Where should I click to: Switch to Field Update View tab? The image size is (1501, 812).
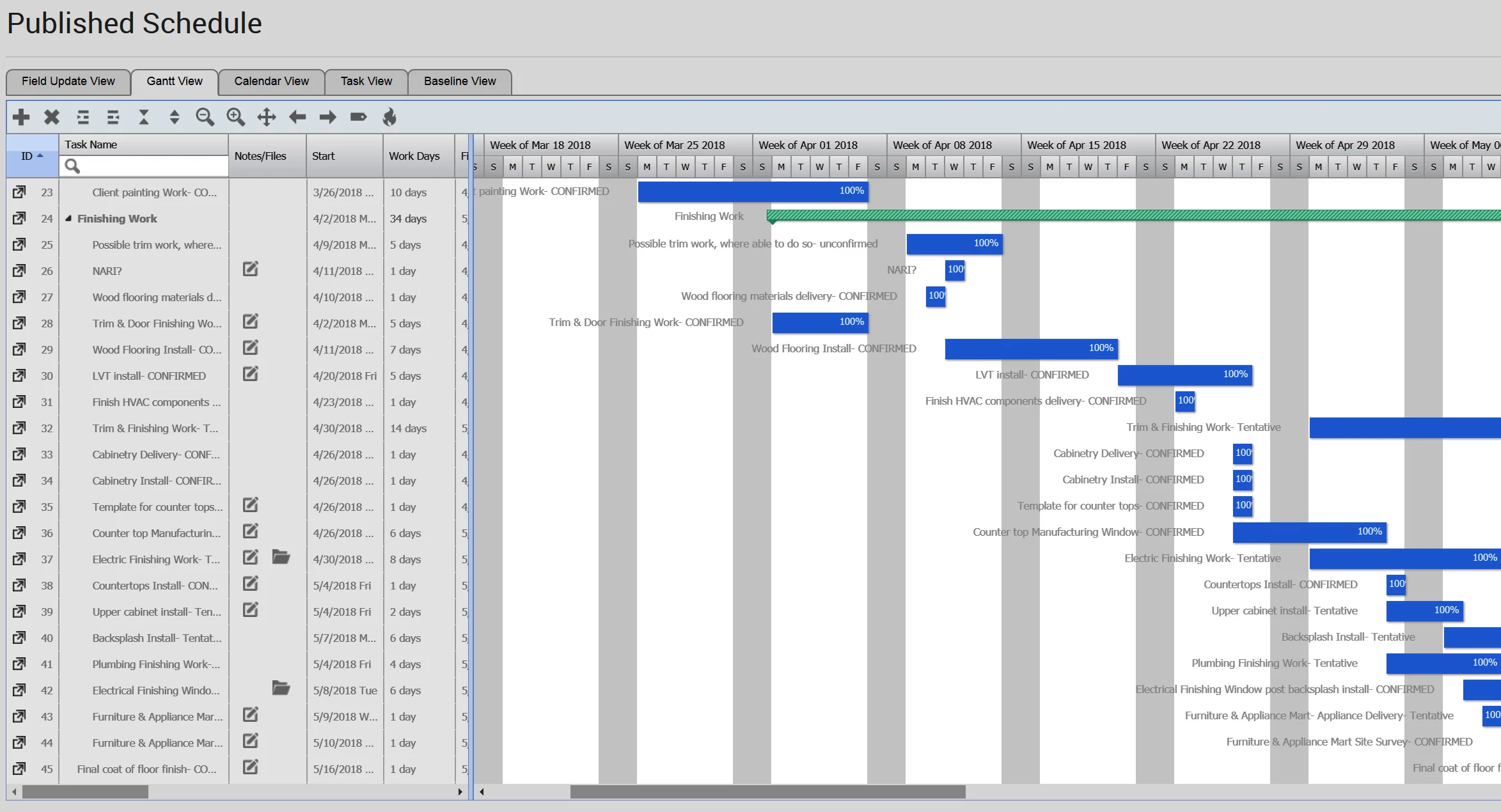pyautogui.click(x=68, y=82)
